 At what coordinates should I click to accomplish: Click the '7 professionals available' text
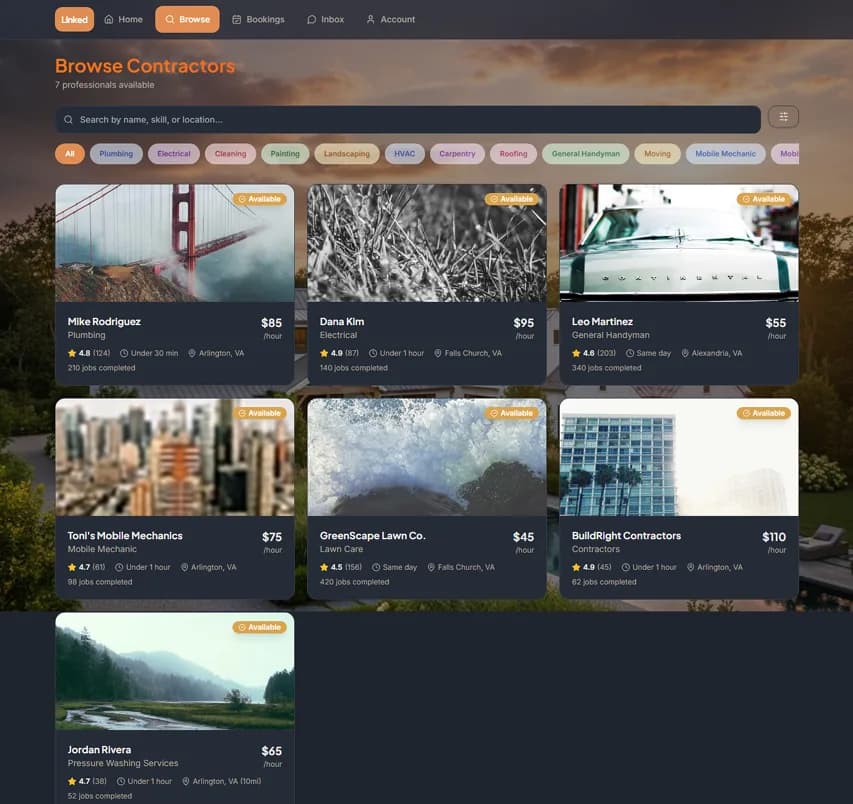coord(104,85)
